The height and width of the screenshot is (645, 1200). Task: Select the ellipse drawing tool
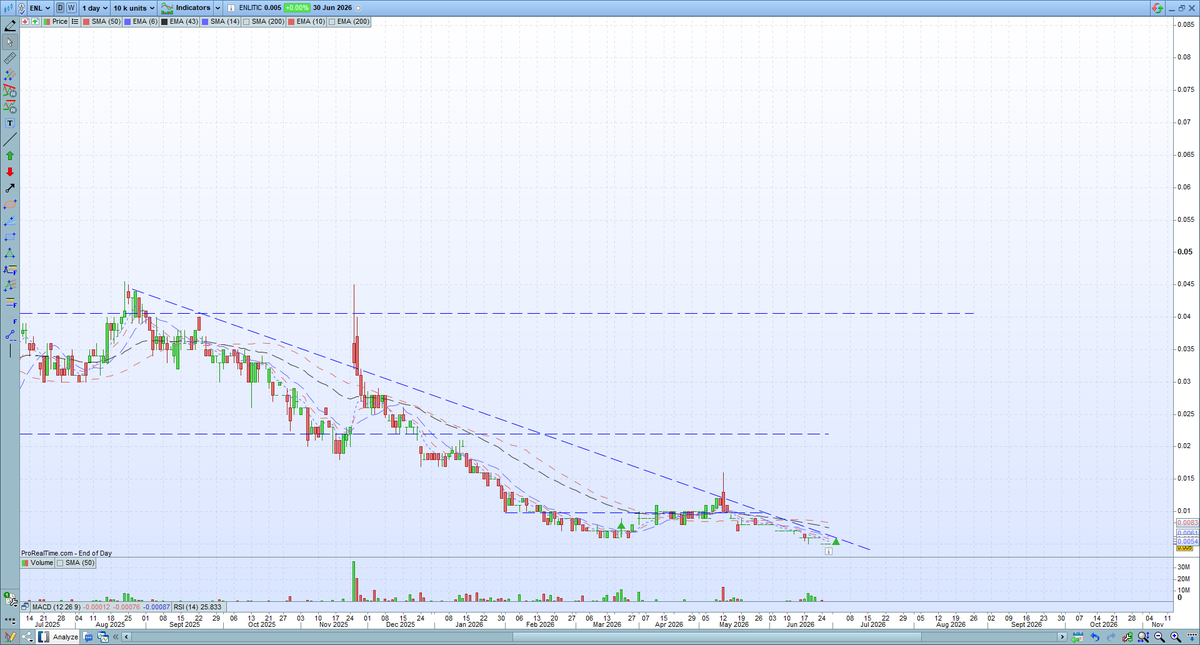pyautogui.click(x=10, y=204)
